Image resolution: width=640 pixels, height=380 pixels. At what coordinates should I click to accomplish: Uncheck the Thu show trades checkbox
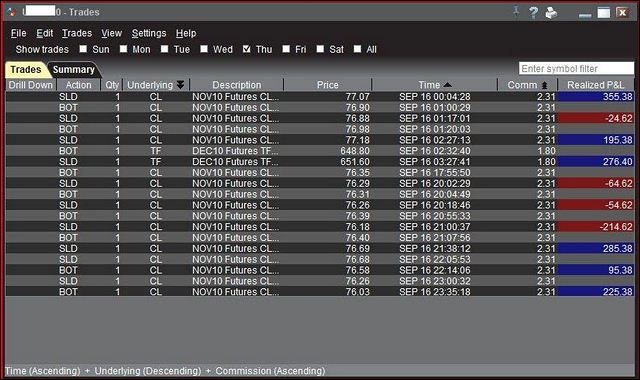point(247,49)
